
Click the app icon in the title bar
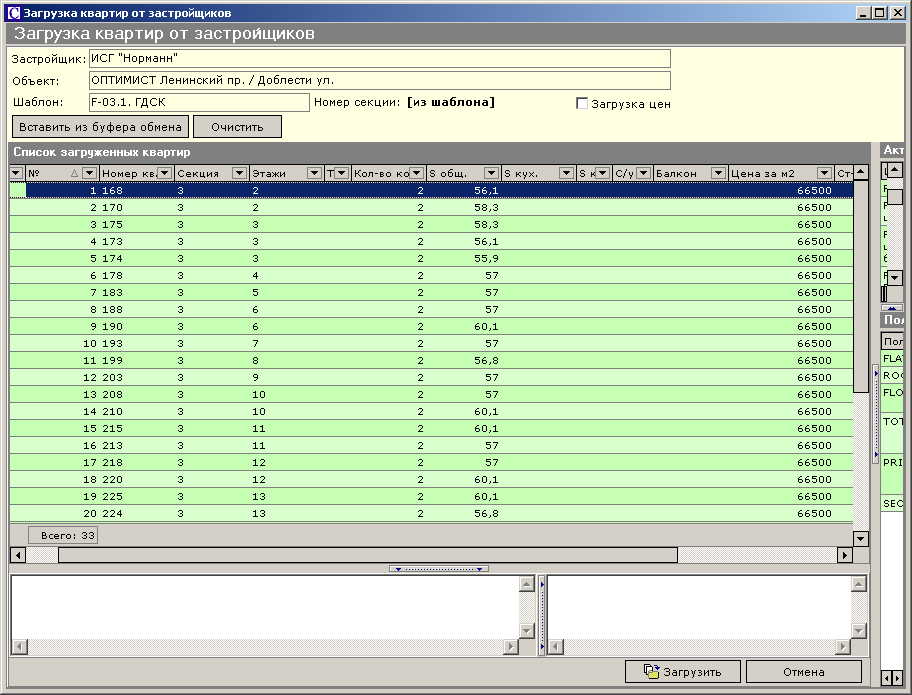tap(12, 13)
